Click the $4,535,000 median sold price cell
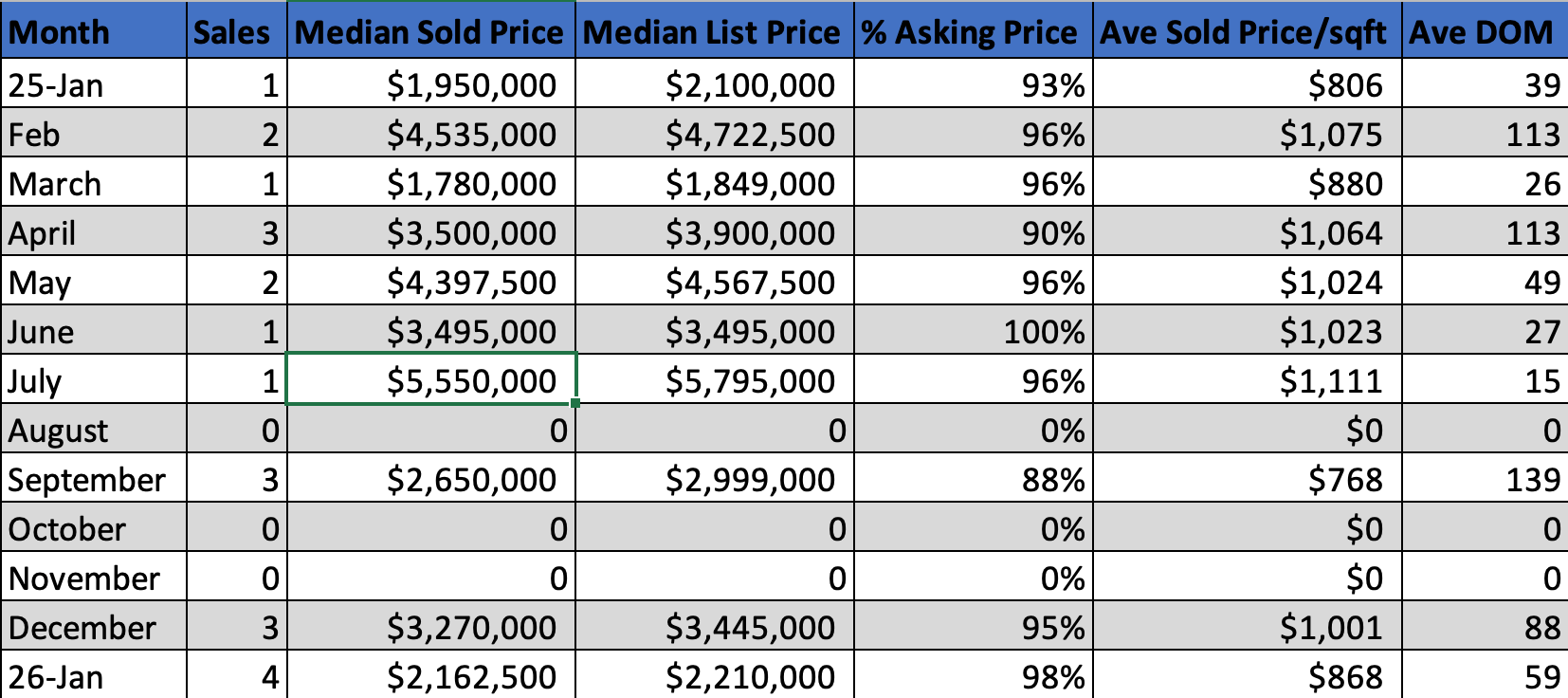The image size is (1568, 698). tap(430, 135)
